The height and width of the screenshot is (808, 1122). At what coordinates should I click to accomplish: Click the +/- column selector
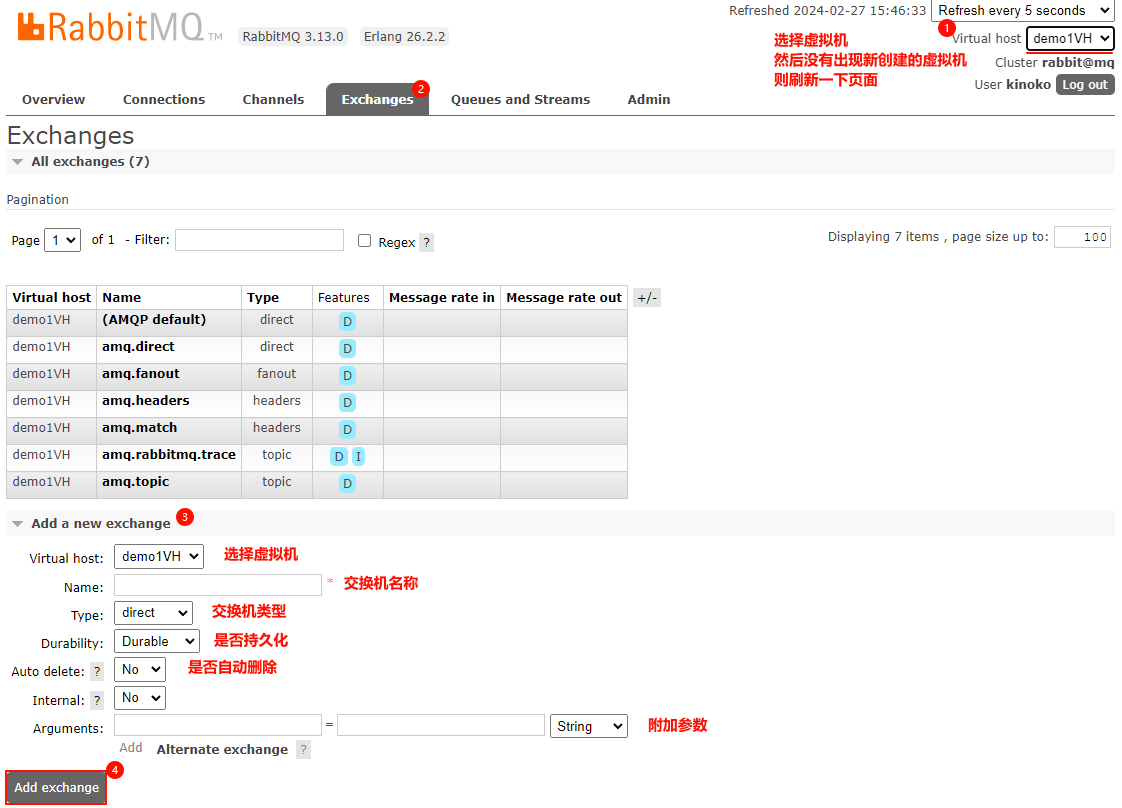pos(647,298)
